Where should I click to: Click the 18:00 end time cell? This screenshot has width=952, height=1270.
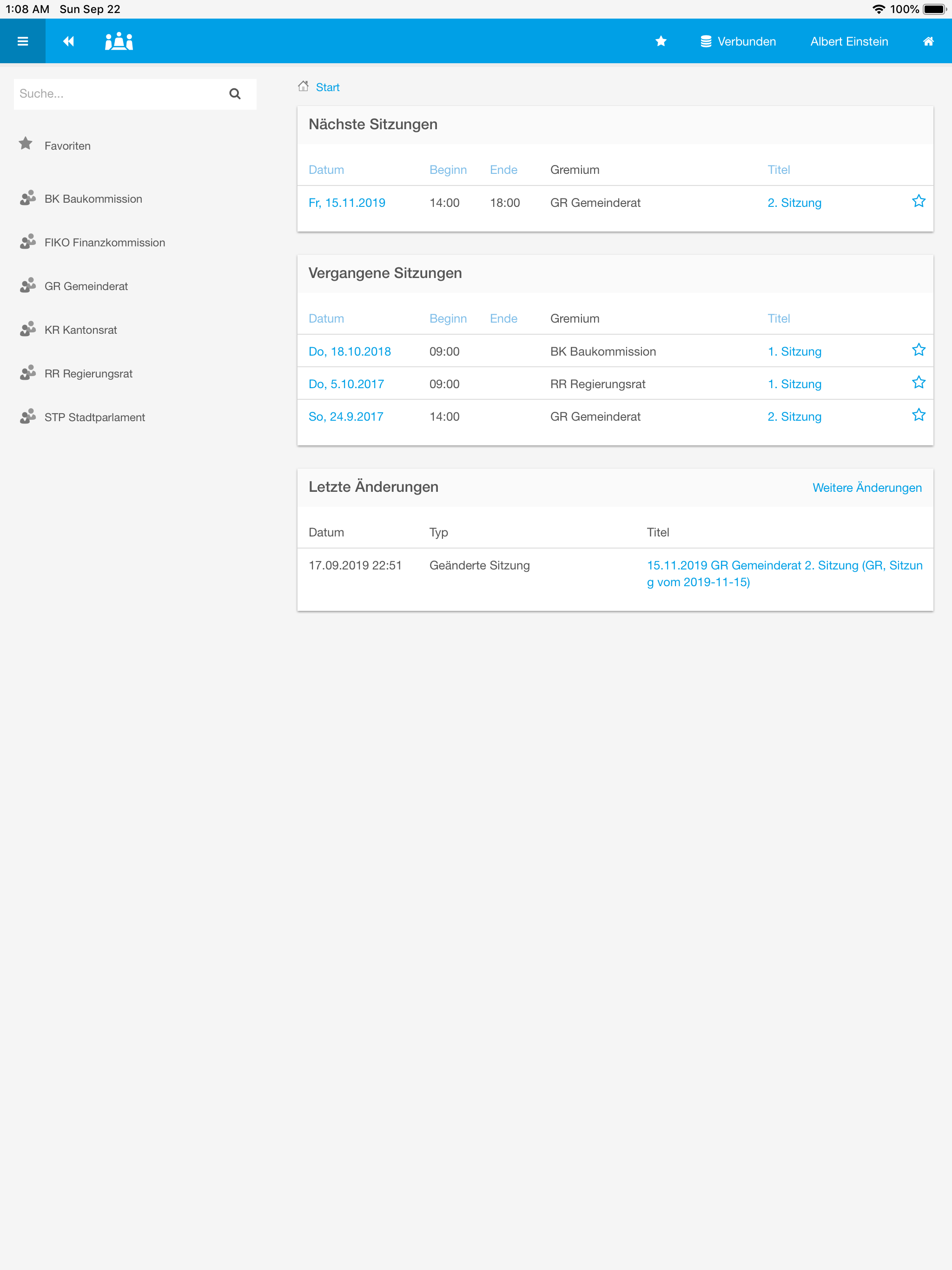click(x=505, y=203)
